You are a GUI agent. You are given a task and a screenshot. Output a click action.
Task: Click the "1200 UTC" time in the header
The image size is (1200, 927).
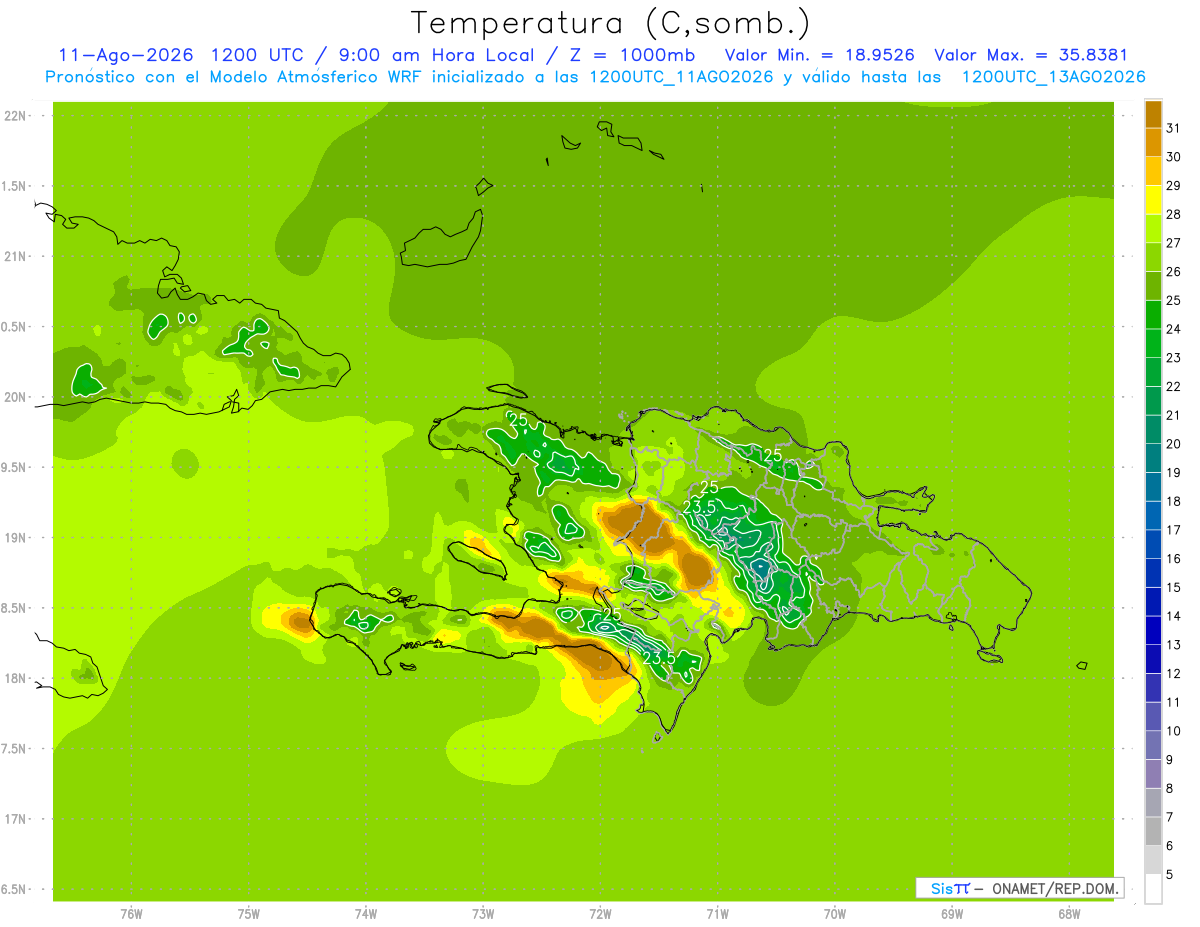click(259, 55)
